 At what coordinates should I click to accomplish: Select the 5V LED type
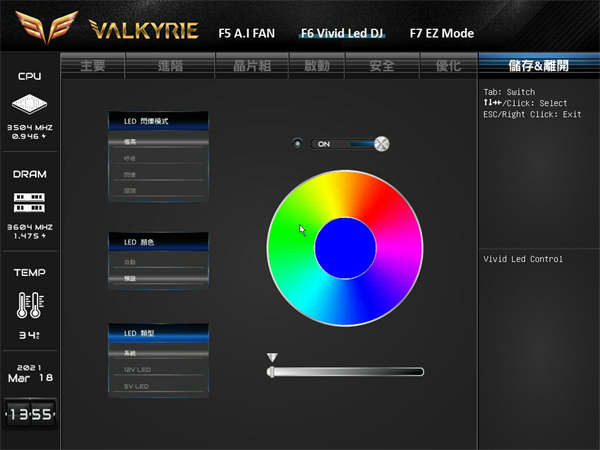158,386
